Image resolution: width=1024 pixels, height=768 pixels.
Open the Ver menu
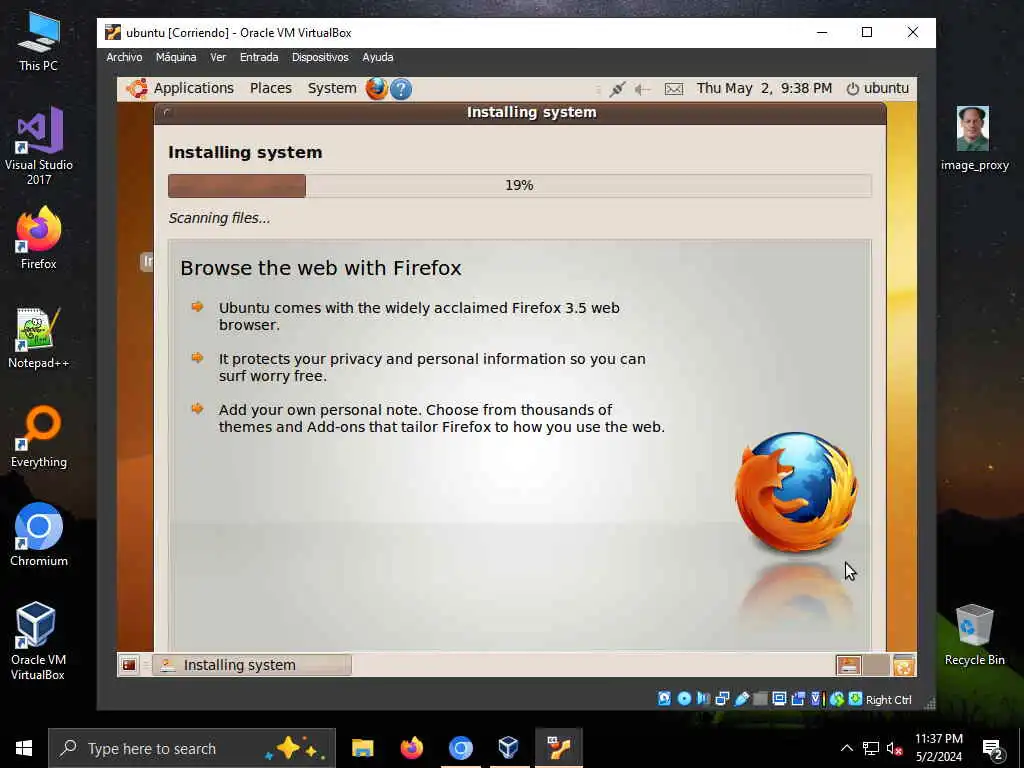tap(218, 57)
